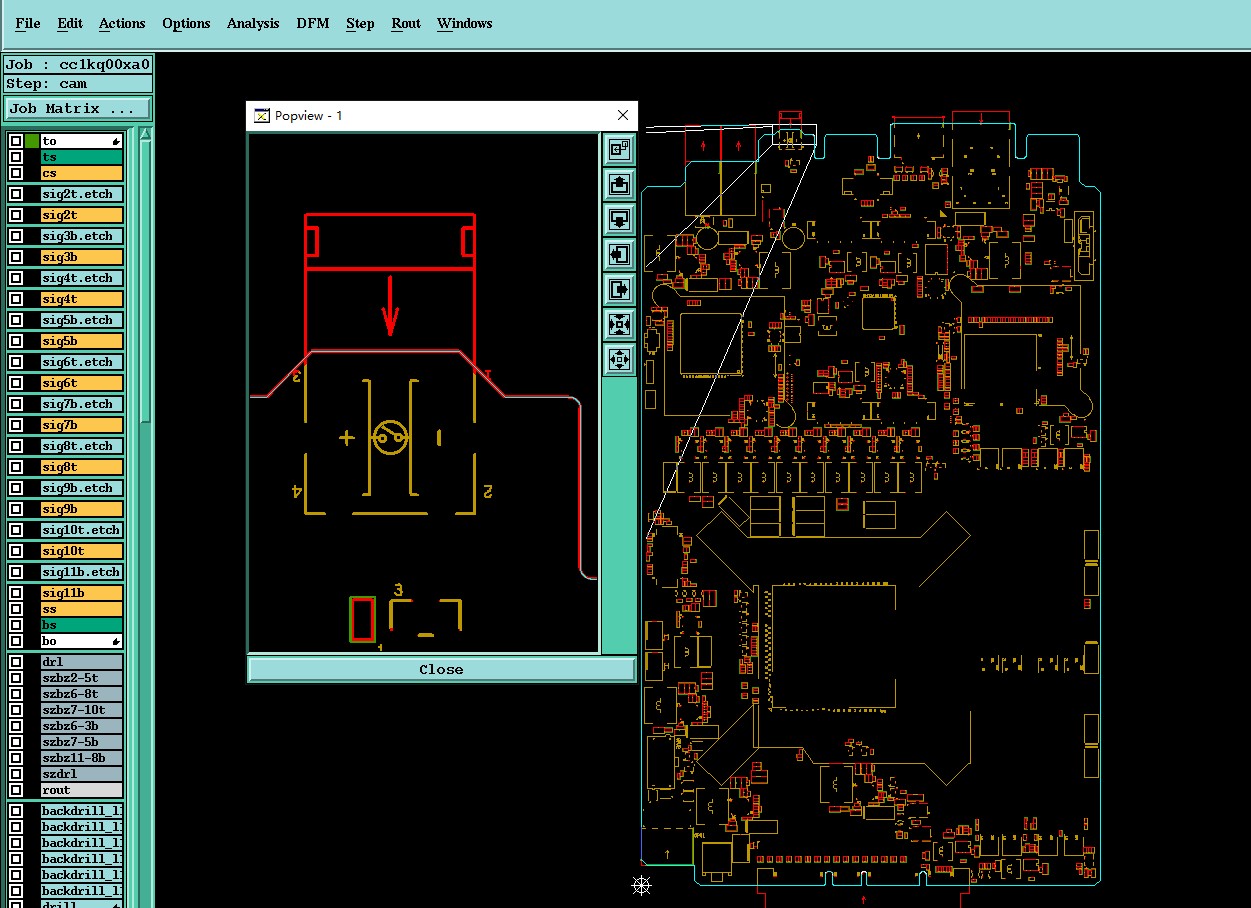
Task: Select the sig3b layer name
Action: click(x=82, y=257)
